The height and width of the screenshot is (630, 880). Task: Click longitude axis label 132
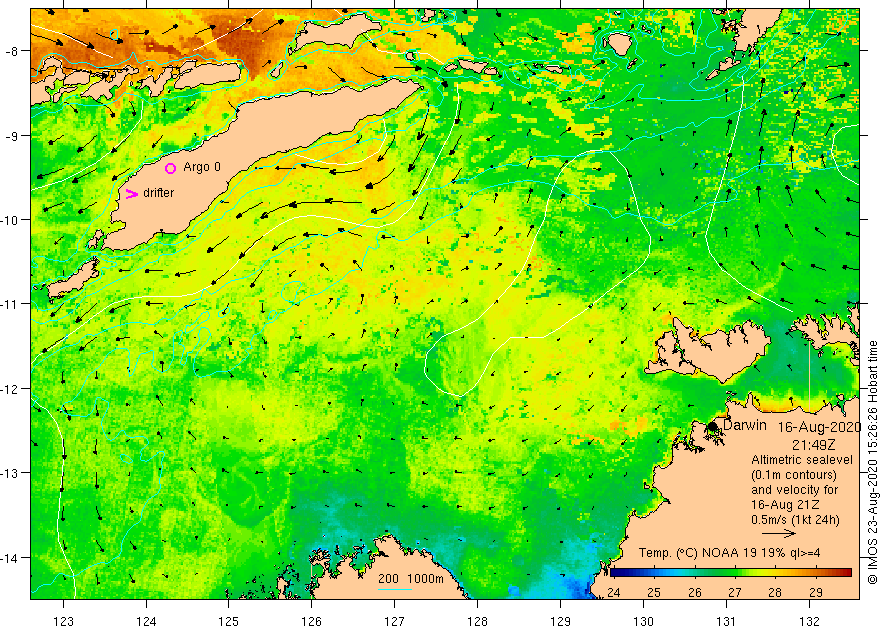[x=810, y=621]
